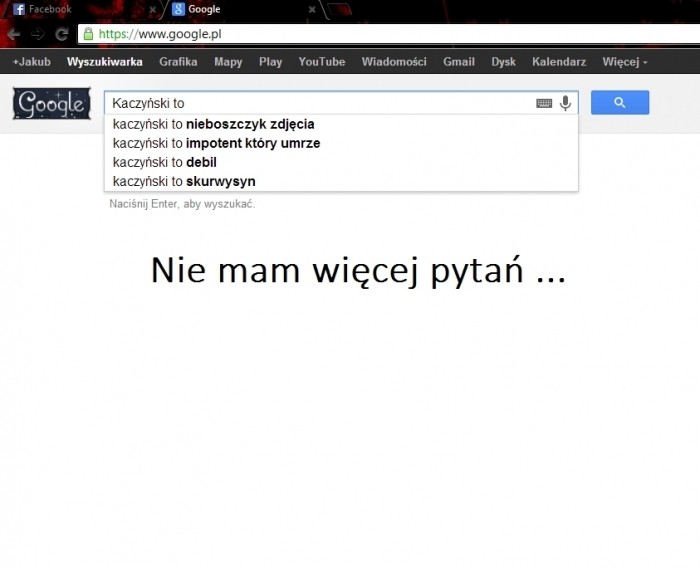Click the blue search magnifier button
The width and height of the screenshot is (700, 567).
click(619, 103)
